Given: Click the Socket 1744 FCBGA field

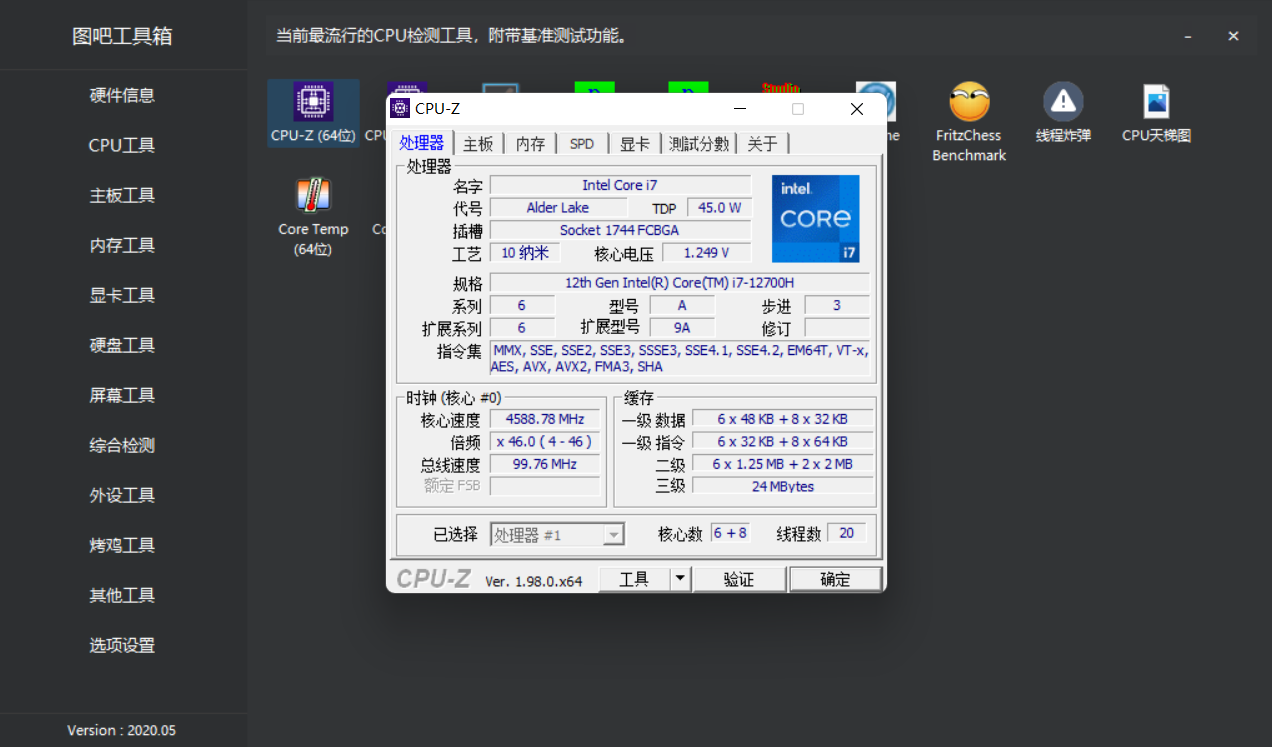Looking at the screenshot, I should coord(620,230).
